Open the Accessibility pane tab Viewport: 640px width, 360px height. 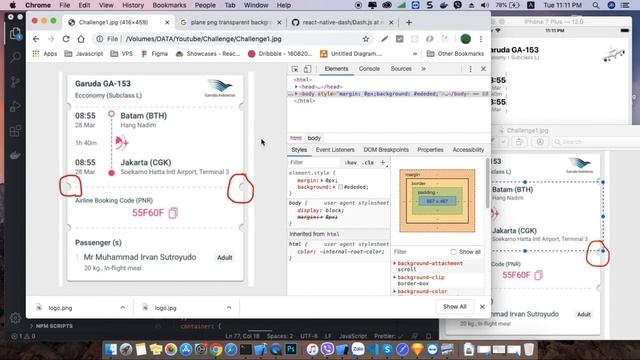(468, 150)
